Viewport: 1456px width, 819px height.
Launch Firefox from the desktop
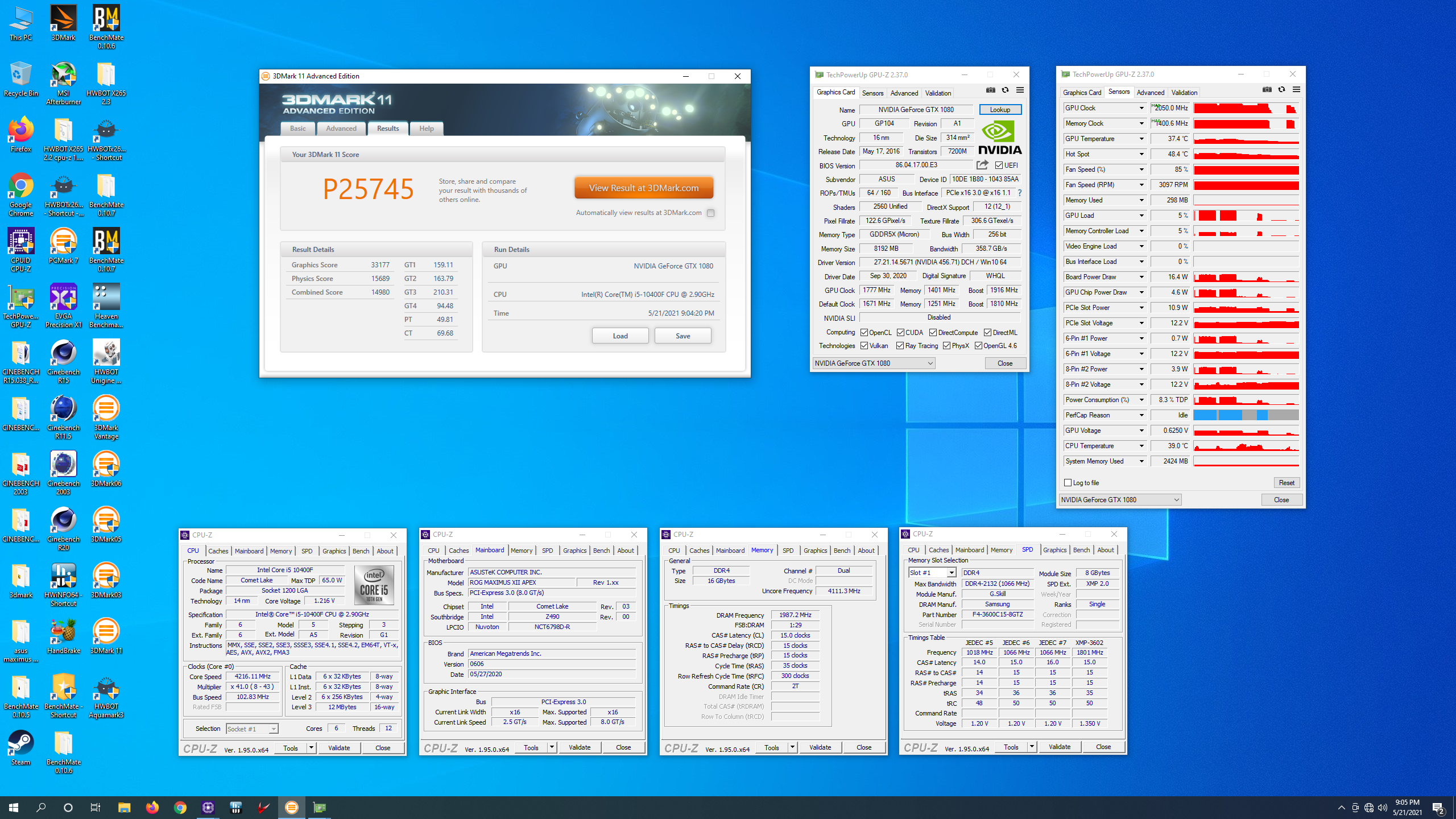pos(21,135)
